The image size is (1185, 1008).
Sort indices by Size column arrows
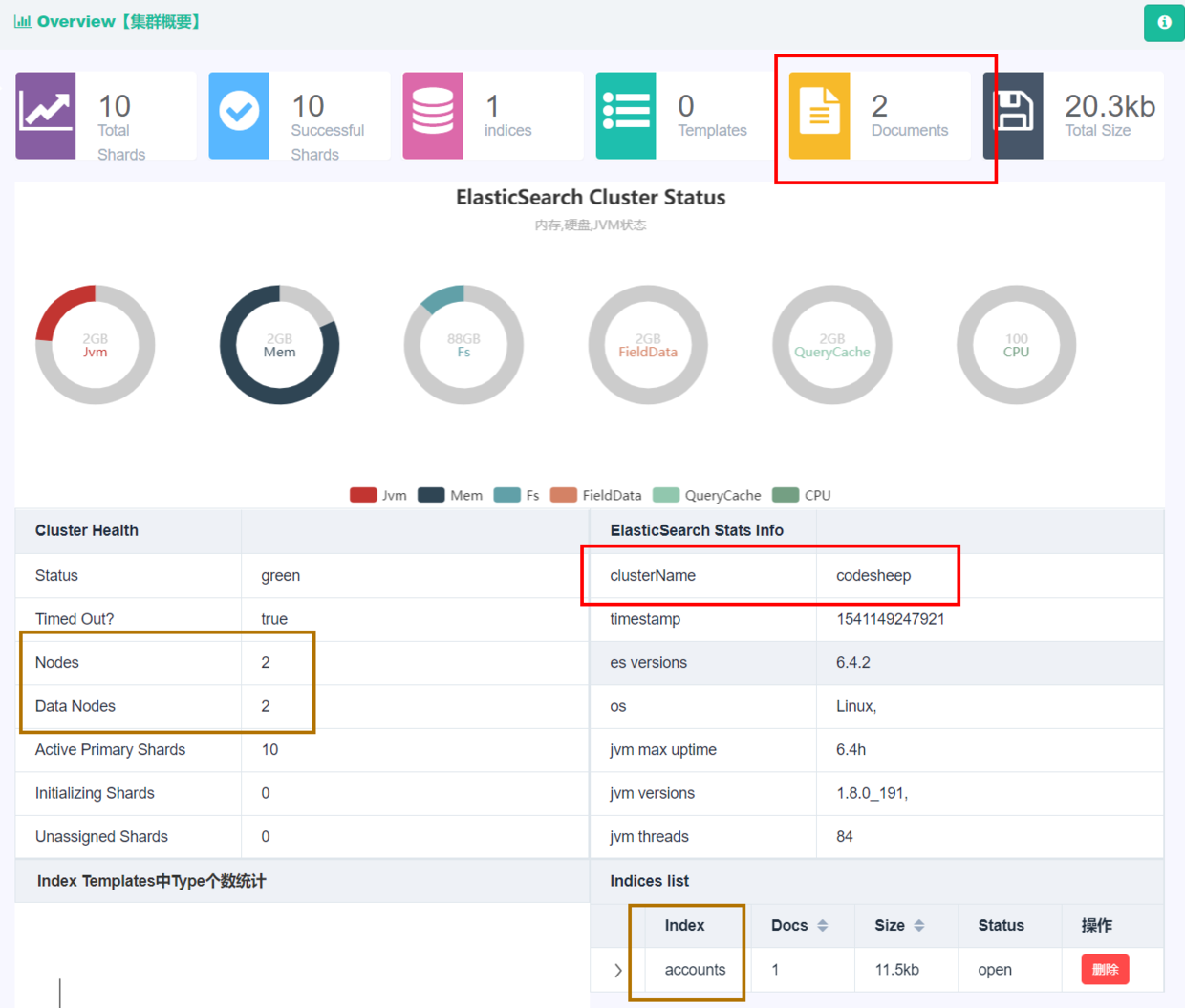point(919,926)
